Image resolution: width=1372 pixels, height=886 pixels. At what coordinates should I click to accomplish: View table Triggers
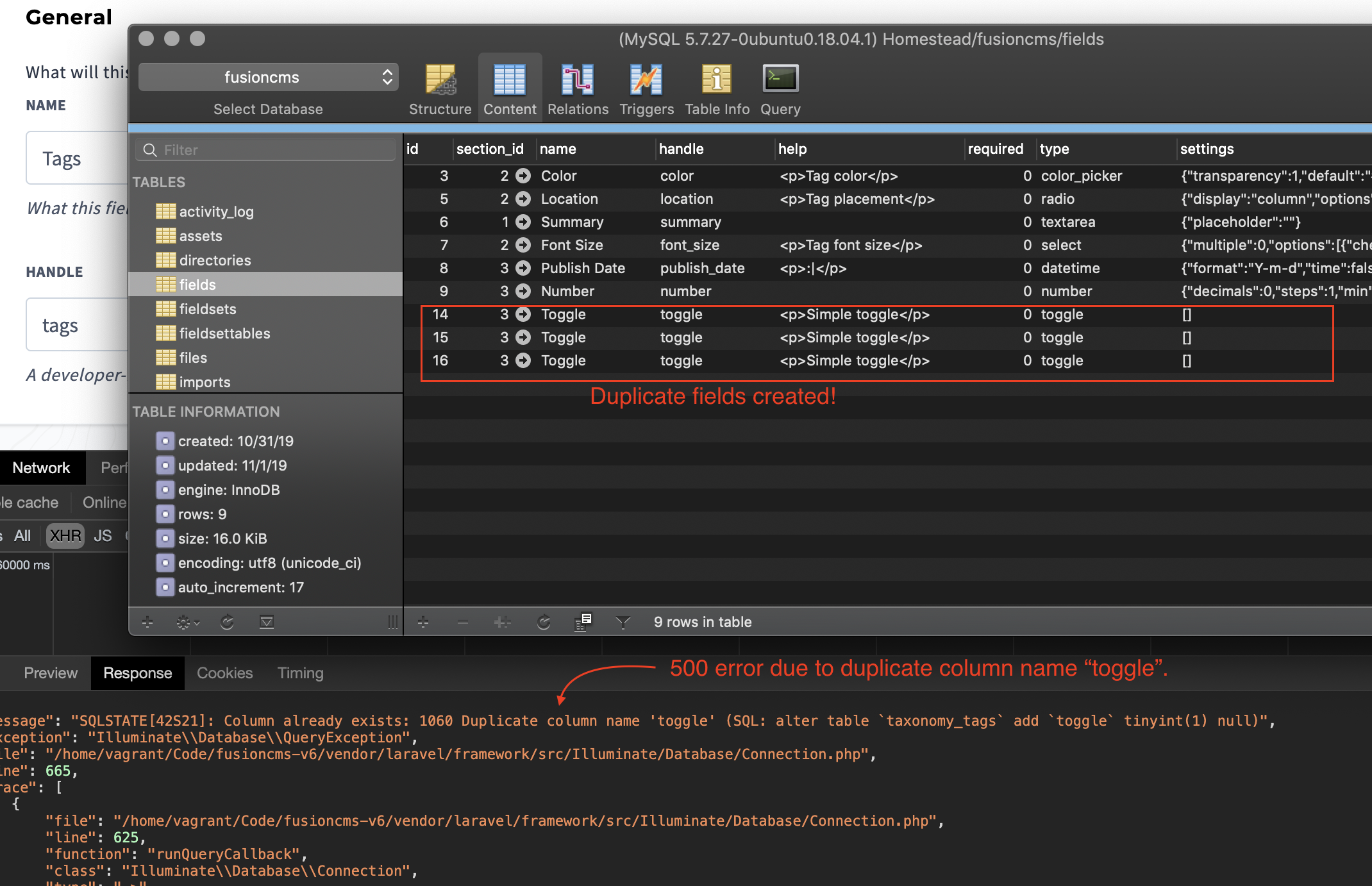[646, 88]
